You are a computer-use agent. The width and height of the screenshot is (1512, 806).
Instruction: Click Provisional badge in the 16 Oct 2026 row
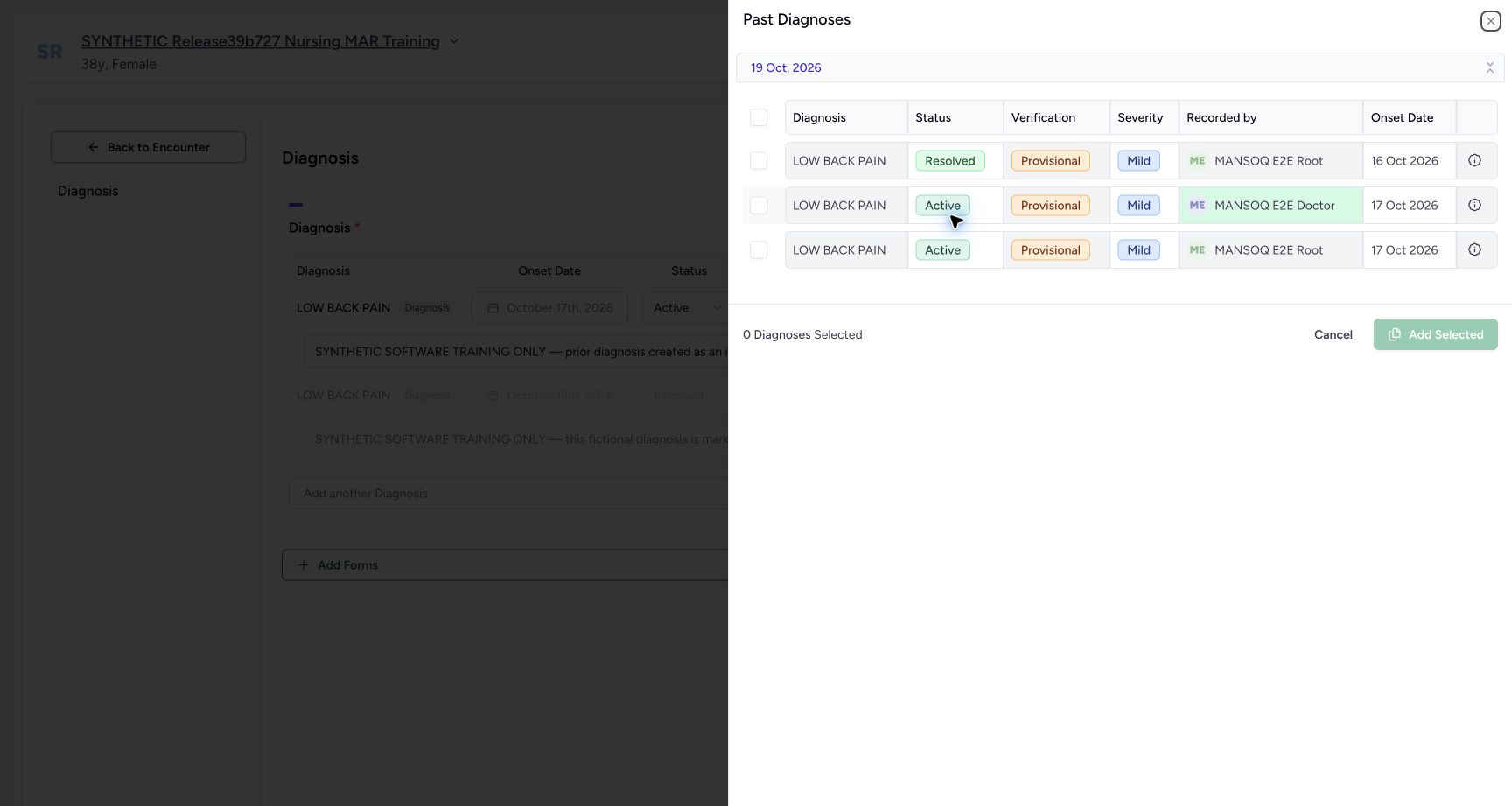click(1050, 160)
